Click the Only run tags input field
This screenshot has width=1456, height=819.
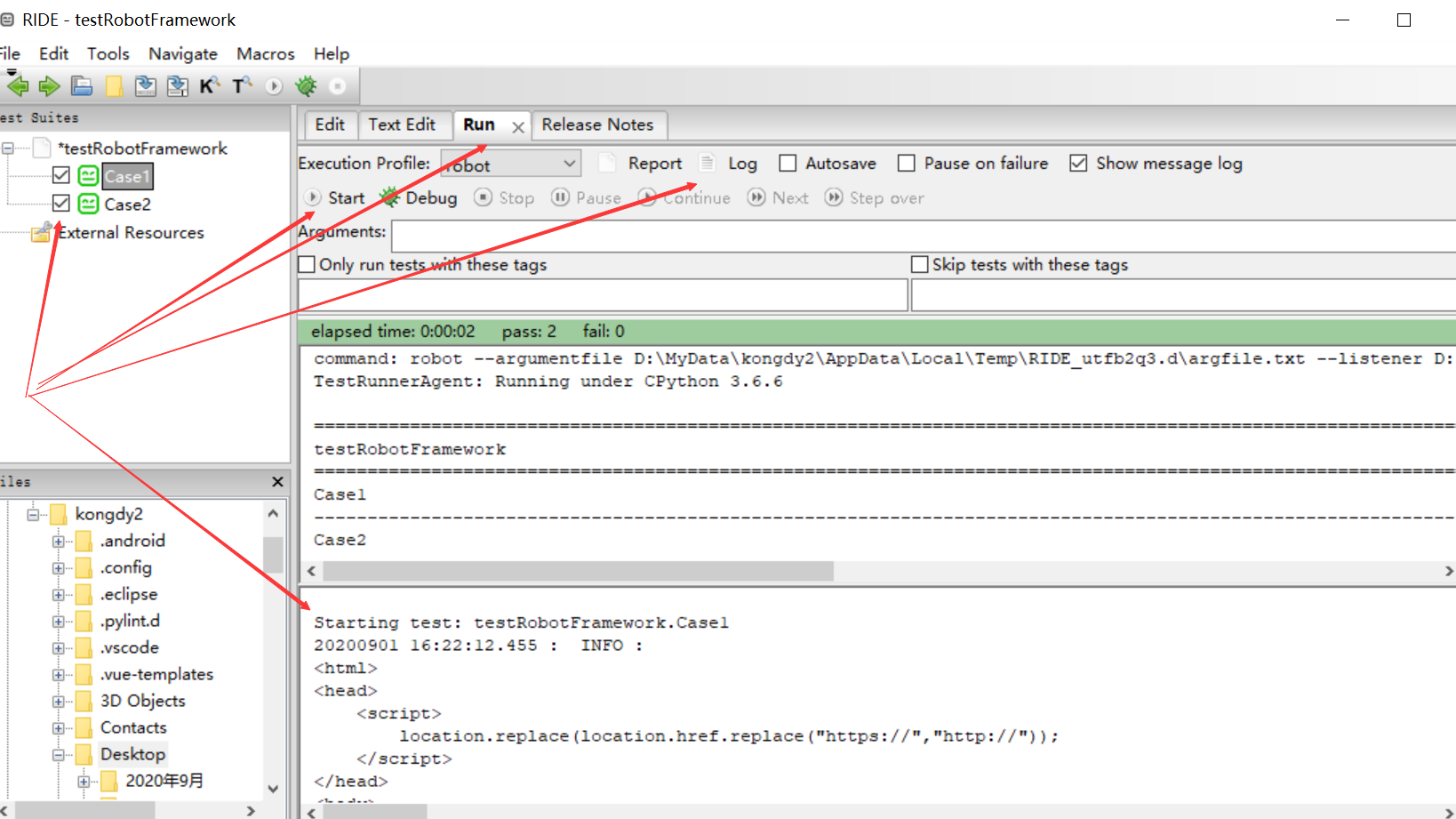point(603,294)
